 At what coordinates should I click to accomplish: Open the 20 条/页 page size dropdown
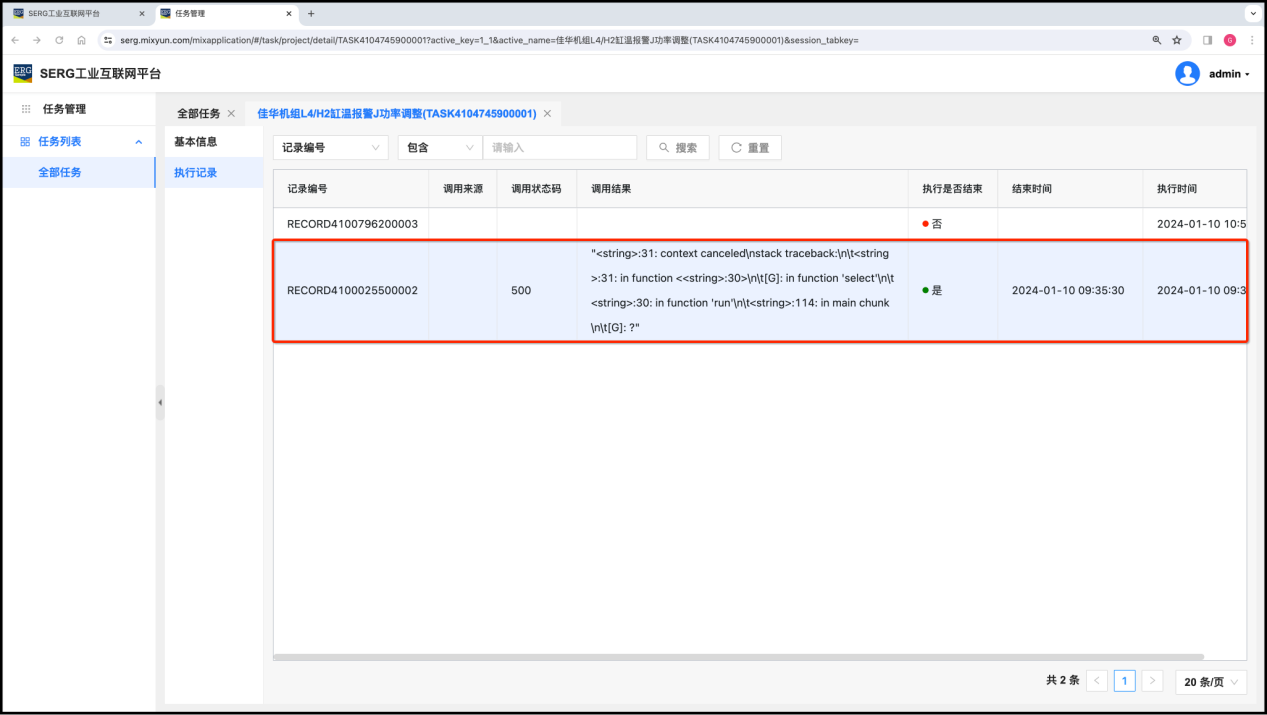click(1211, 681)
